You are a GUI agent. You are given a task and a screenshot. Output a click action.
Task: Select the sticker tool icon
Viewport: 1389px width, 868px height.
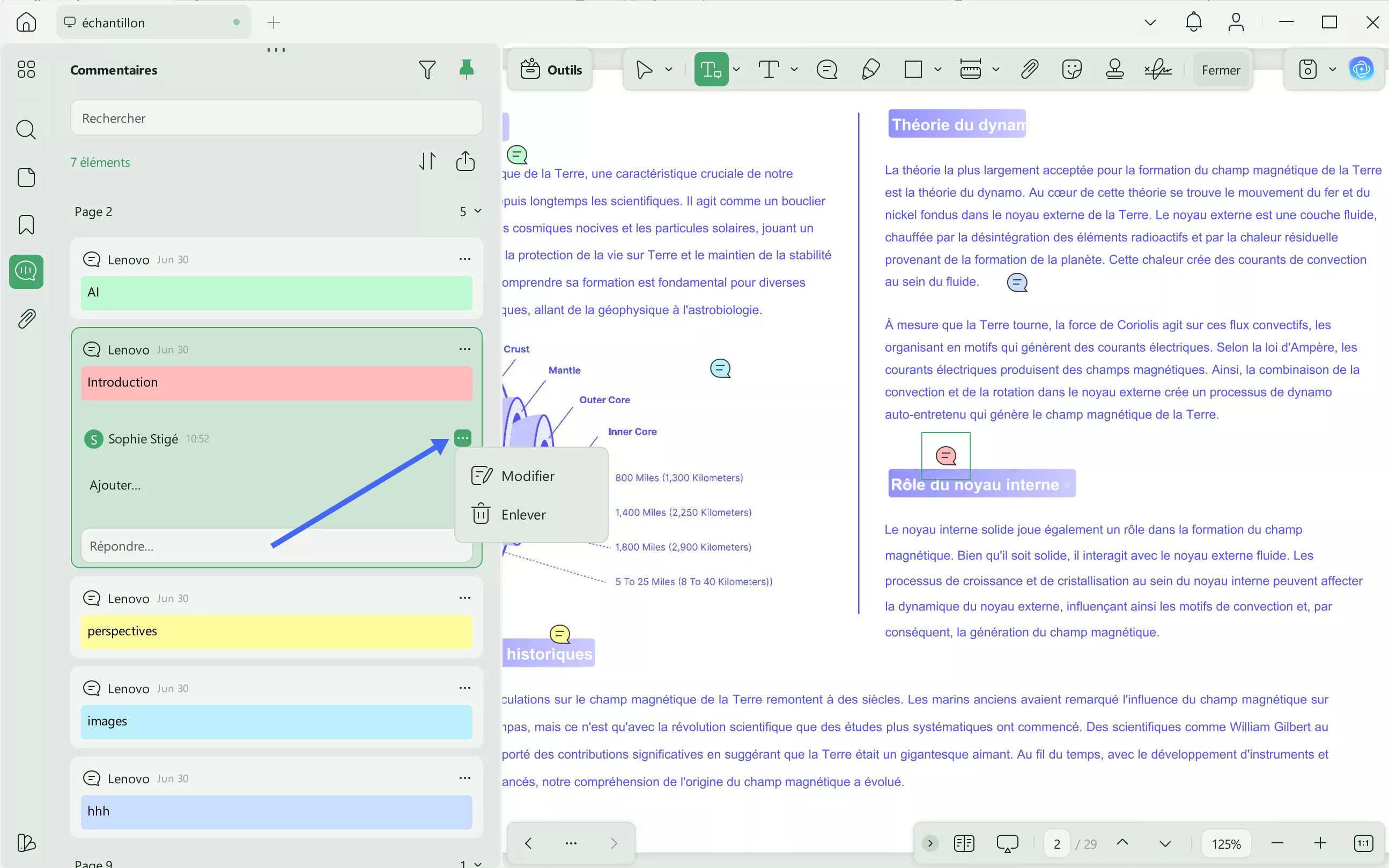(x=1072, y=70)
